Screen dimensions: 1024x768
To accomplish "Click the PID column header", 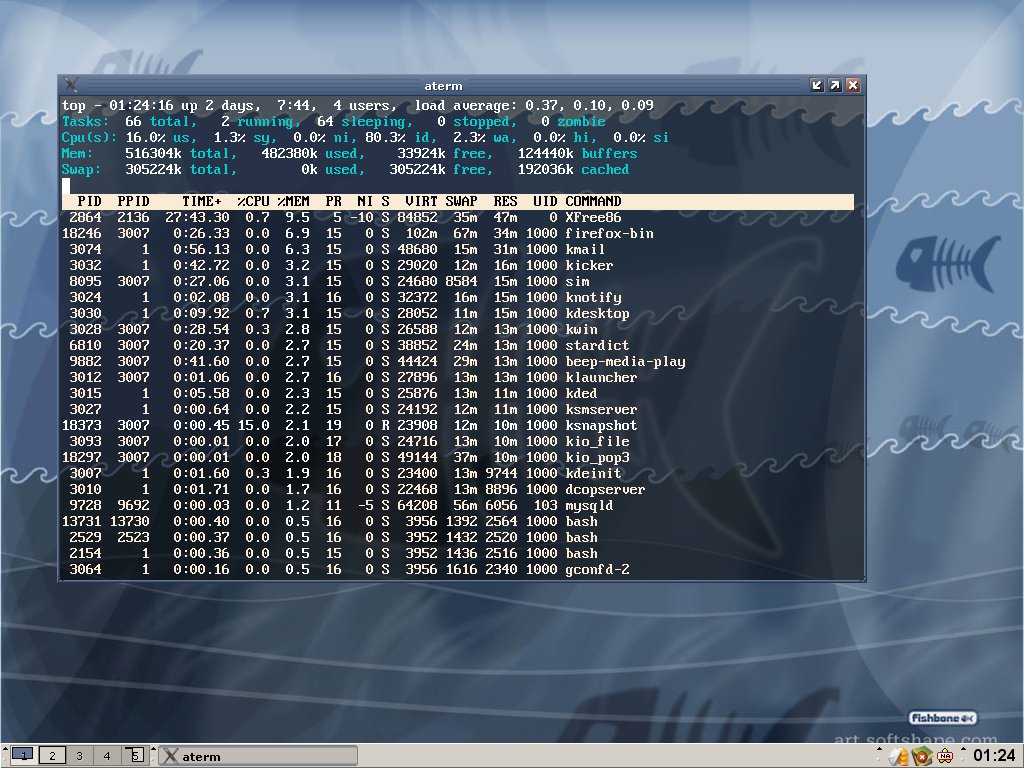I will click(89, 201).
